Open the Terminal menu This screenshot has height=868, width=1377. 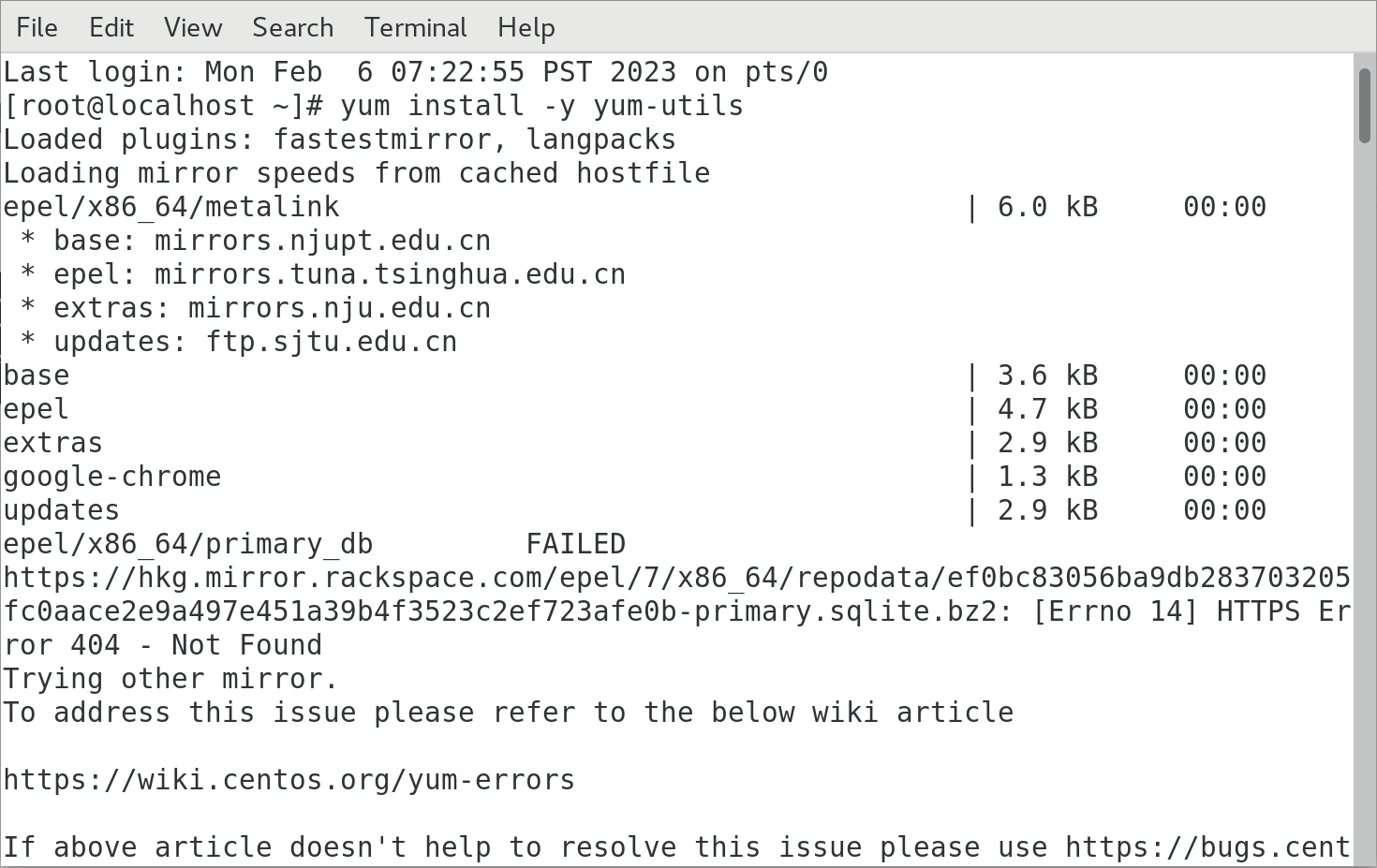pos(415,28)
